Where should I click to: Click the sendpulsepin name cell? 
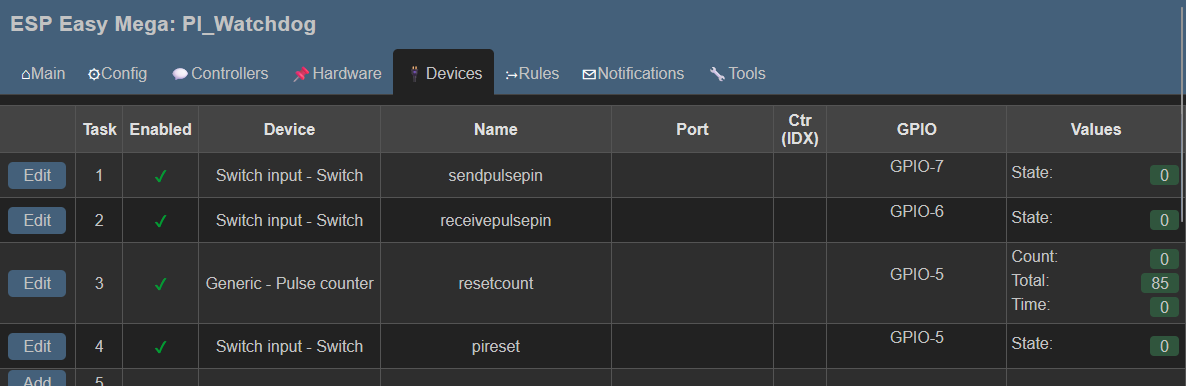click(x=495, y=176)
